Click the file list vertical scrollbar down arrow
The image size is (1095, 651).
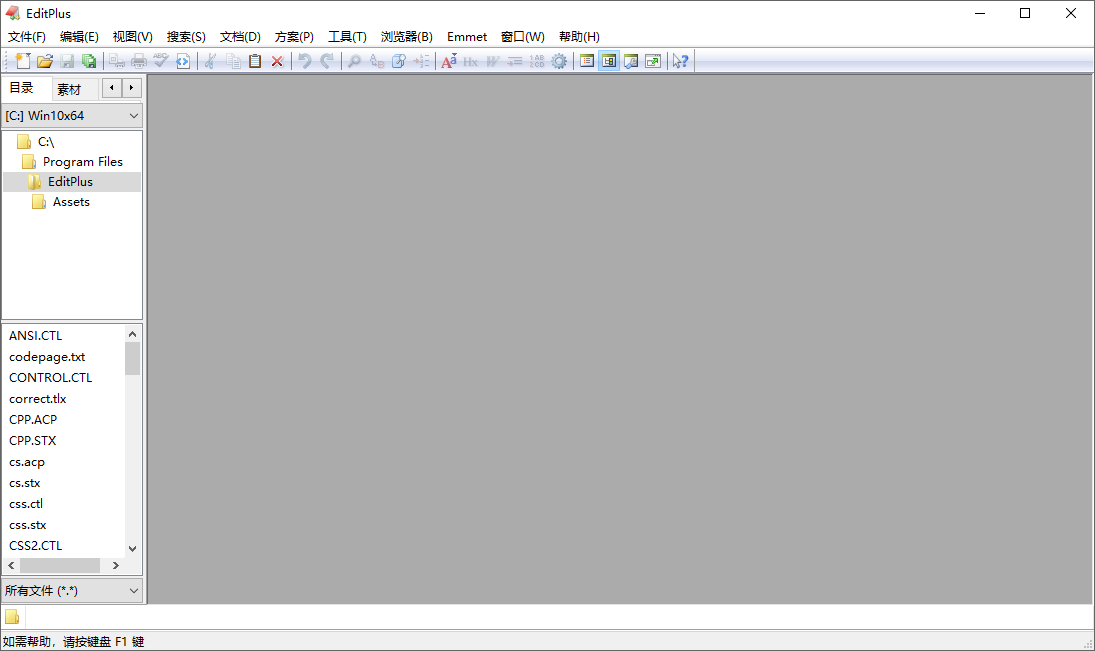[x=131, y=548]
